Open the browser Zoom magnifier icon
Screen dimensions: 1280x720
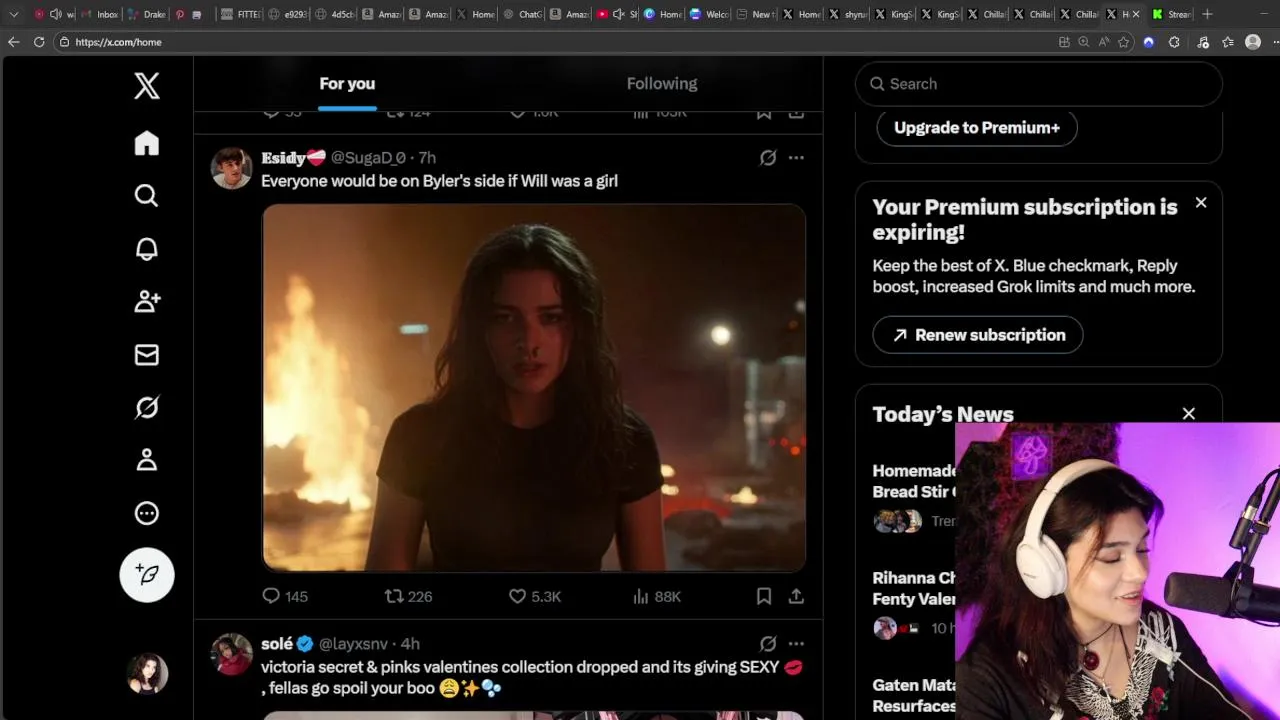1083,42
